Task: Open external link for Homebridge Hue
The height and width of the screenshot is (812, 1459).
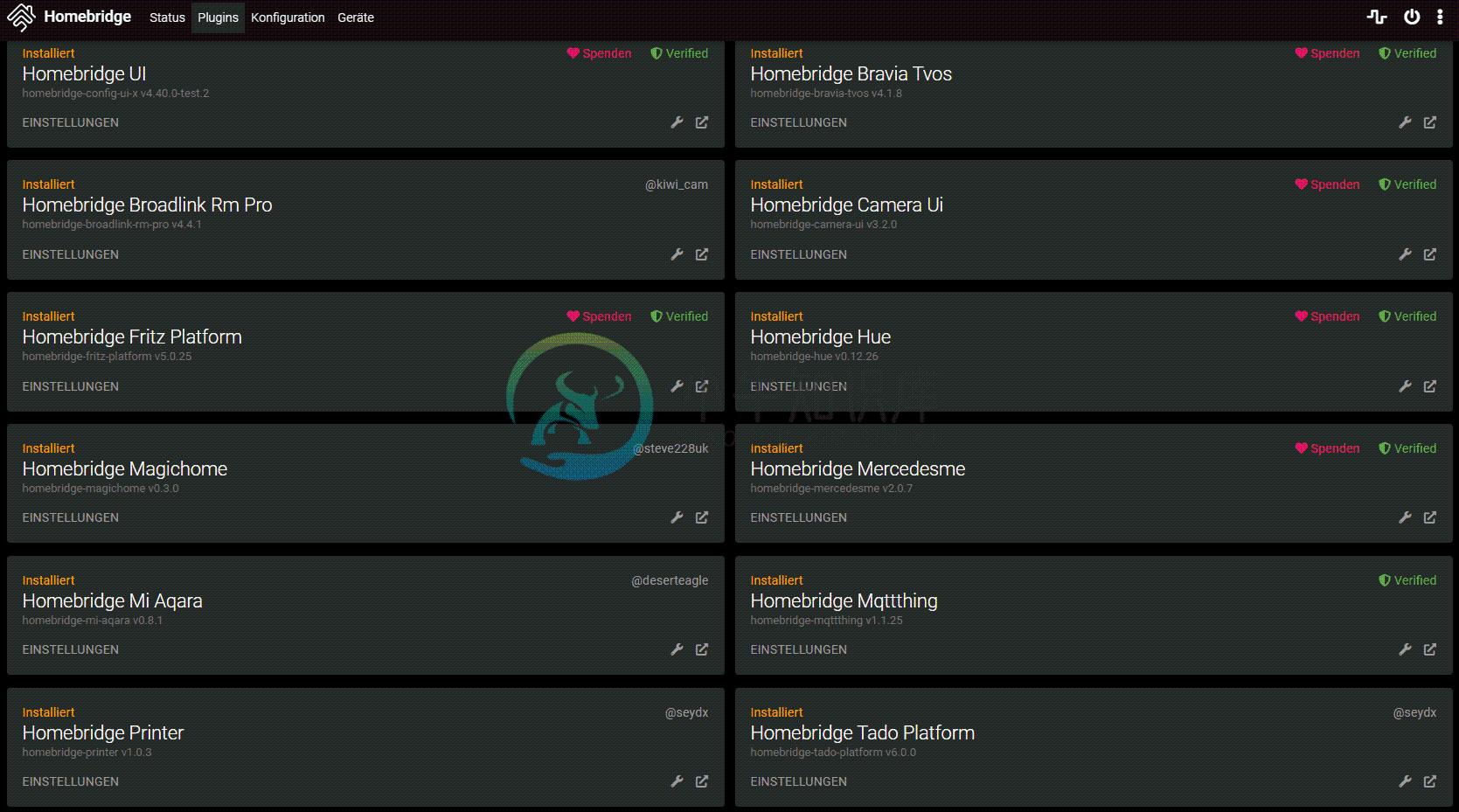Action: (1430, 386)
